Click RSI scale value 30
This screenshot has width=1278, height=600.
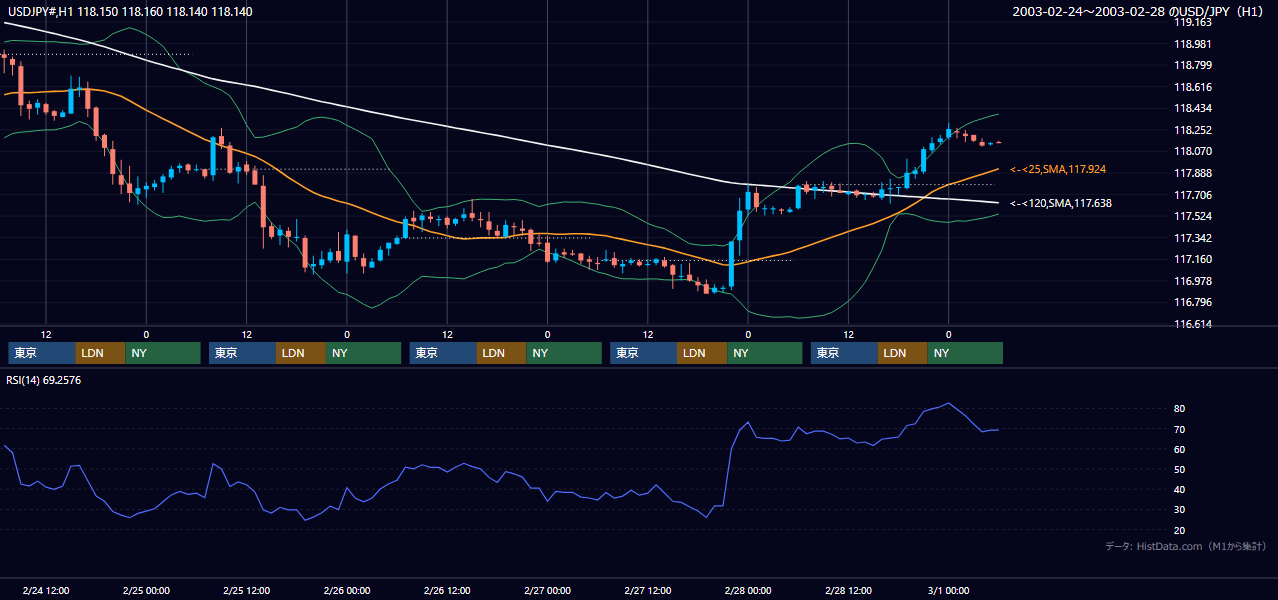[x=1180, y=510]
